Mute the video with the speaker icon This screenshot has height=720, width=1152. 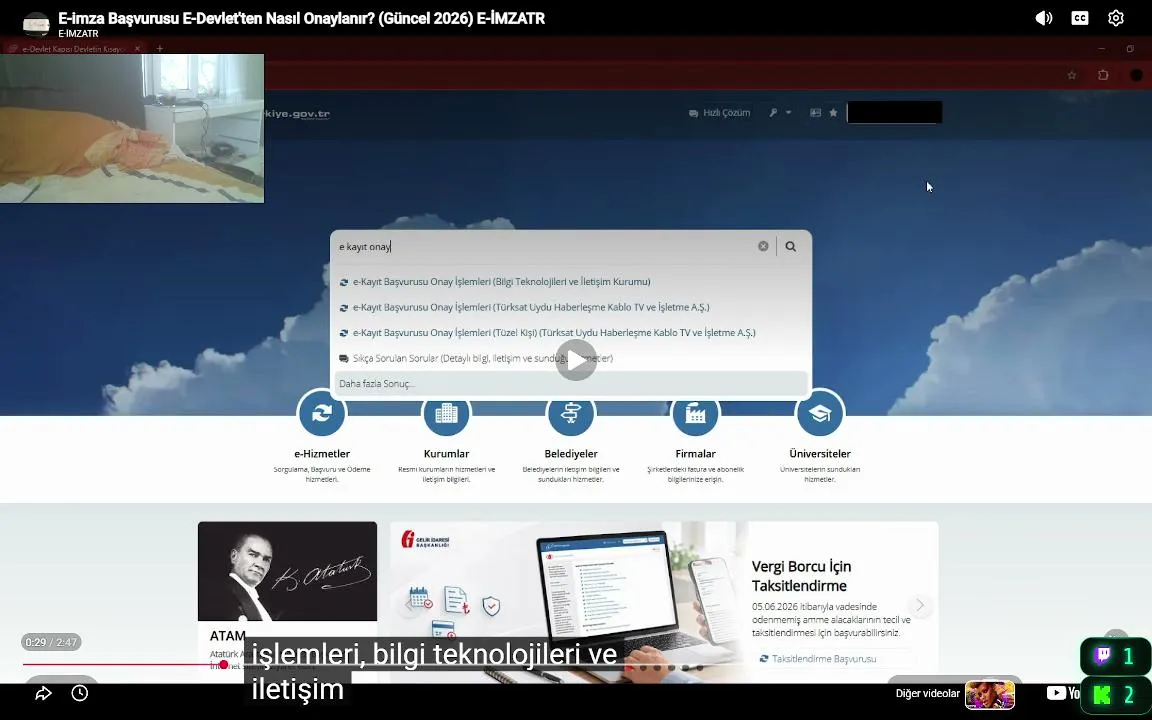(x=1043, y=18)
